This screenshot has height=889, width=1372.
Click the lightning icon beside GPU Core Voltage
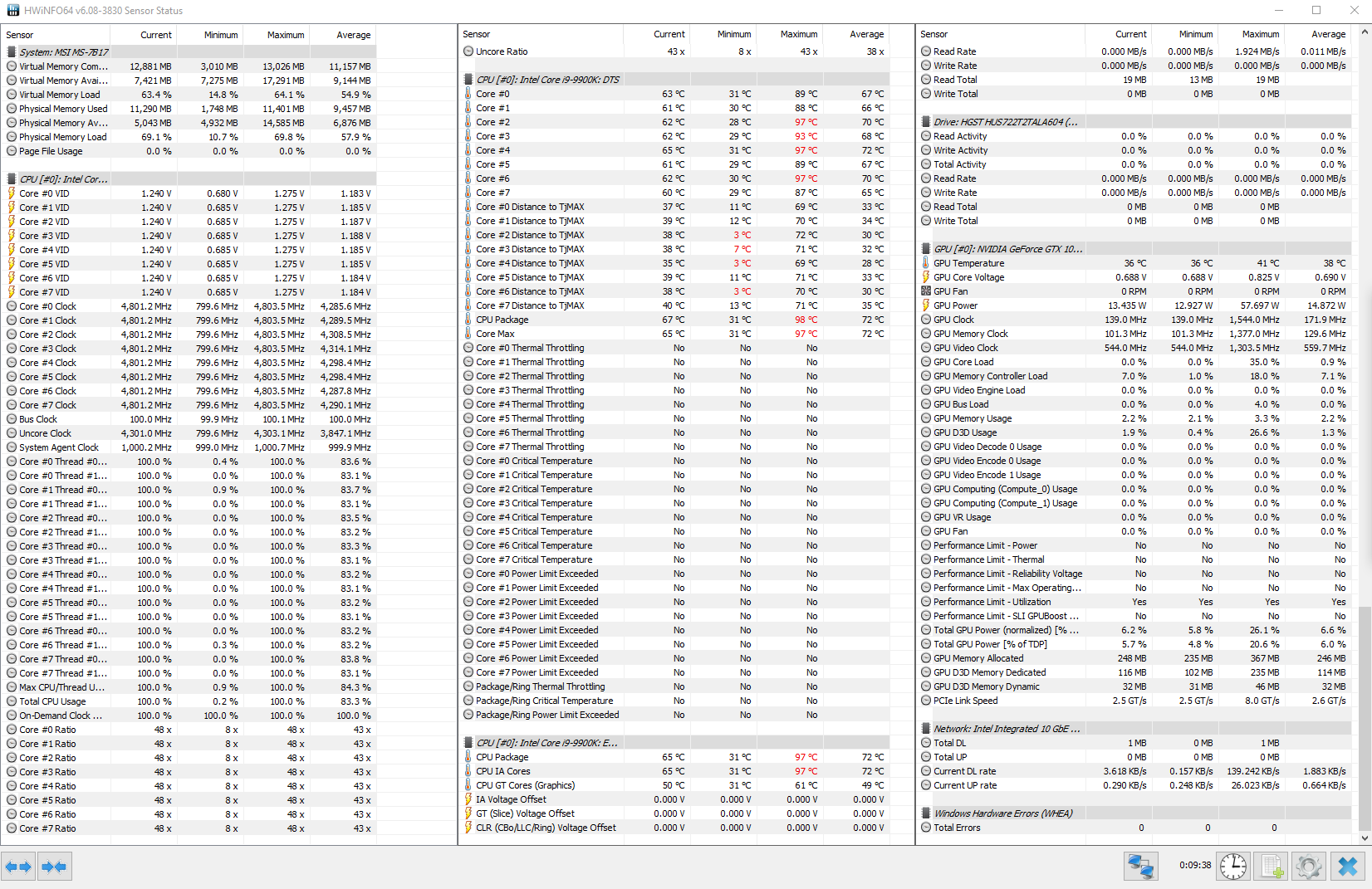(926, 277)
